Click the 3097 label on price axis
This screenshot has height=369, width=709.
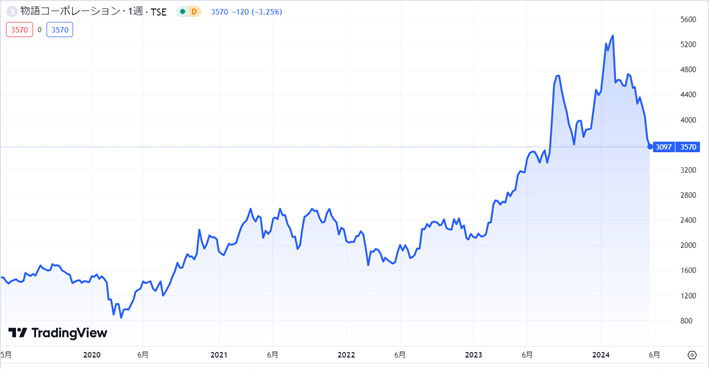[664, 147]
